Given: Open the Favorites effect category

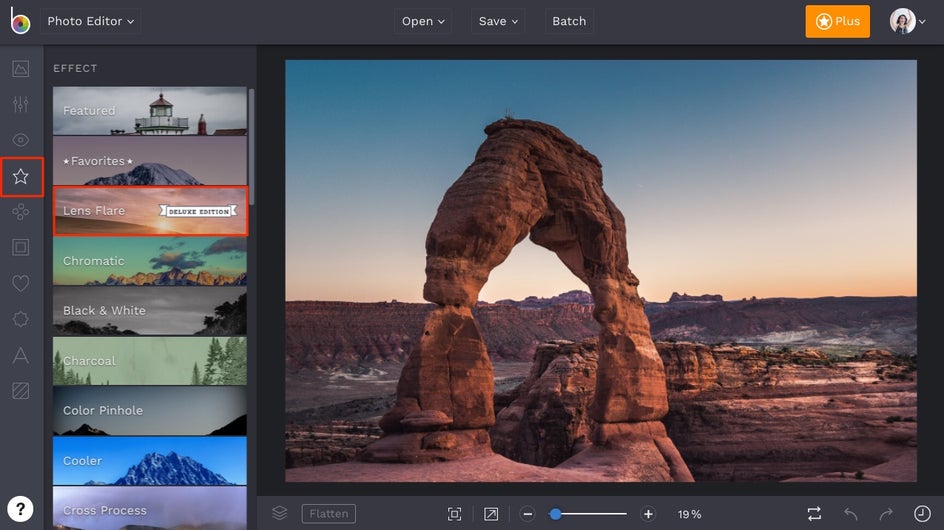Looking at the screenshot, I should [150, 161].
